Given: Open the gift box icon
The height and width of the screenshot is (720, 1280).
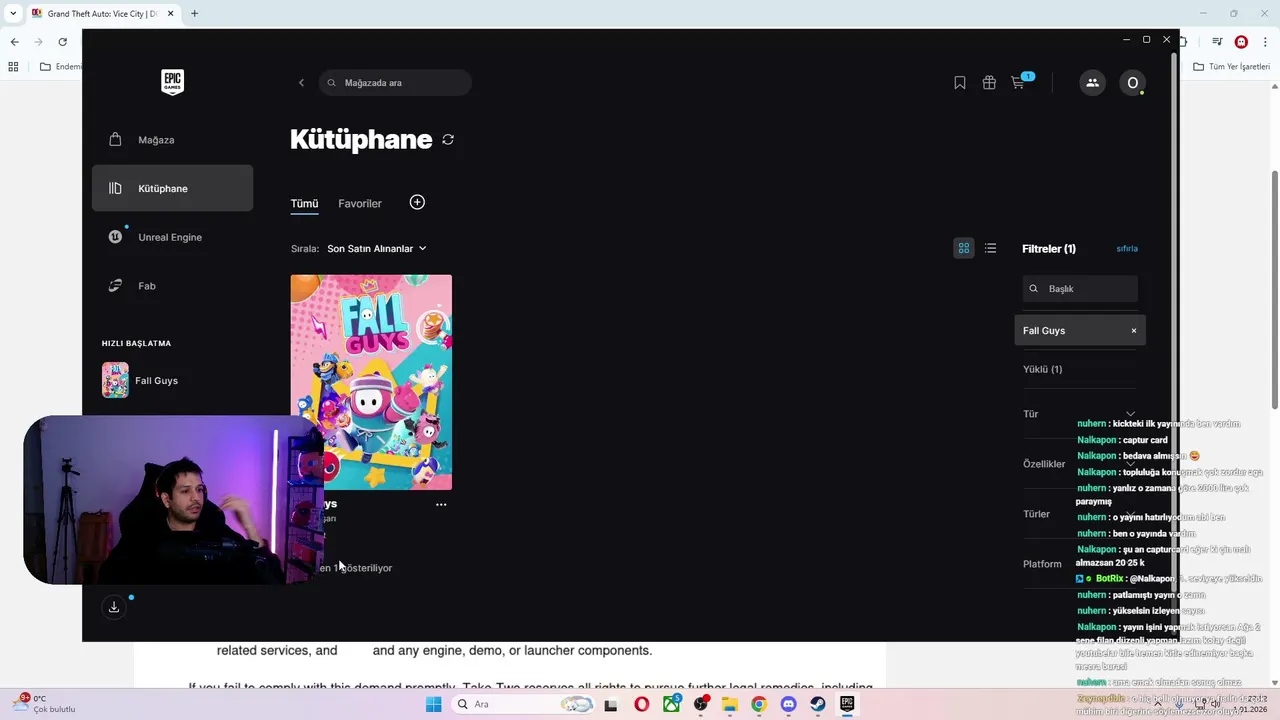Looking at the screenshot, I should pos(989,83).
